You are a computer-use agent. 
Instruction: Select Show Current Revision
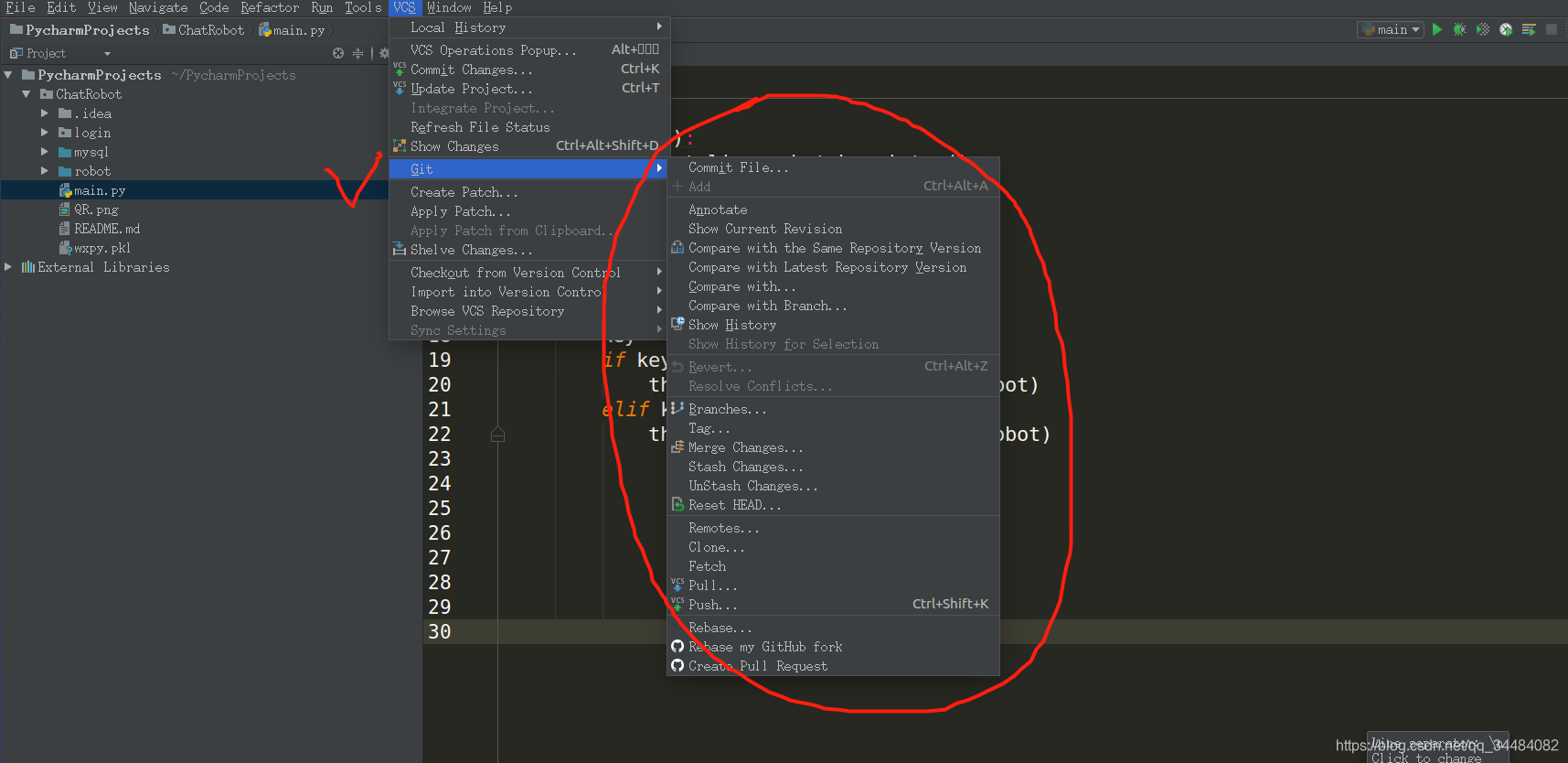point(833,229)
